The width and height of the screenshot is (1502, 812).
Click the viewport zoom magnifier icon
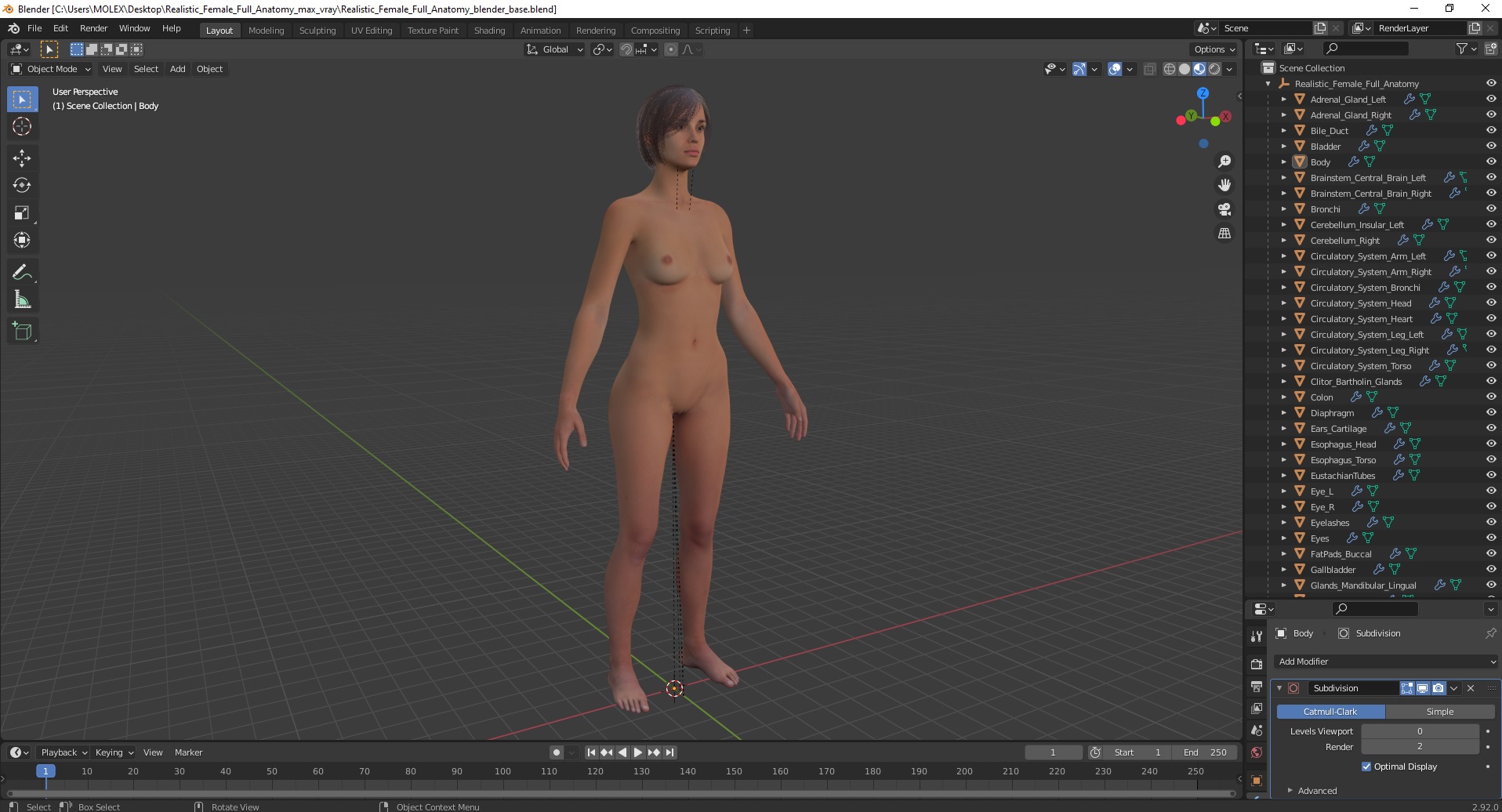click(x=1224, y=161)
